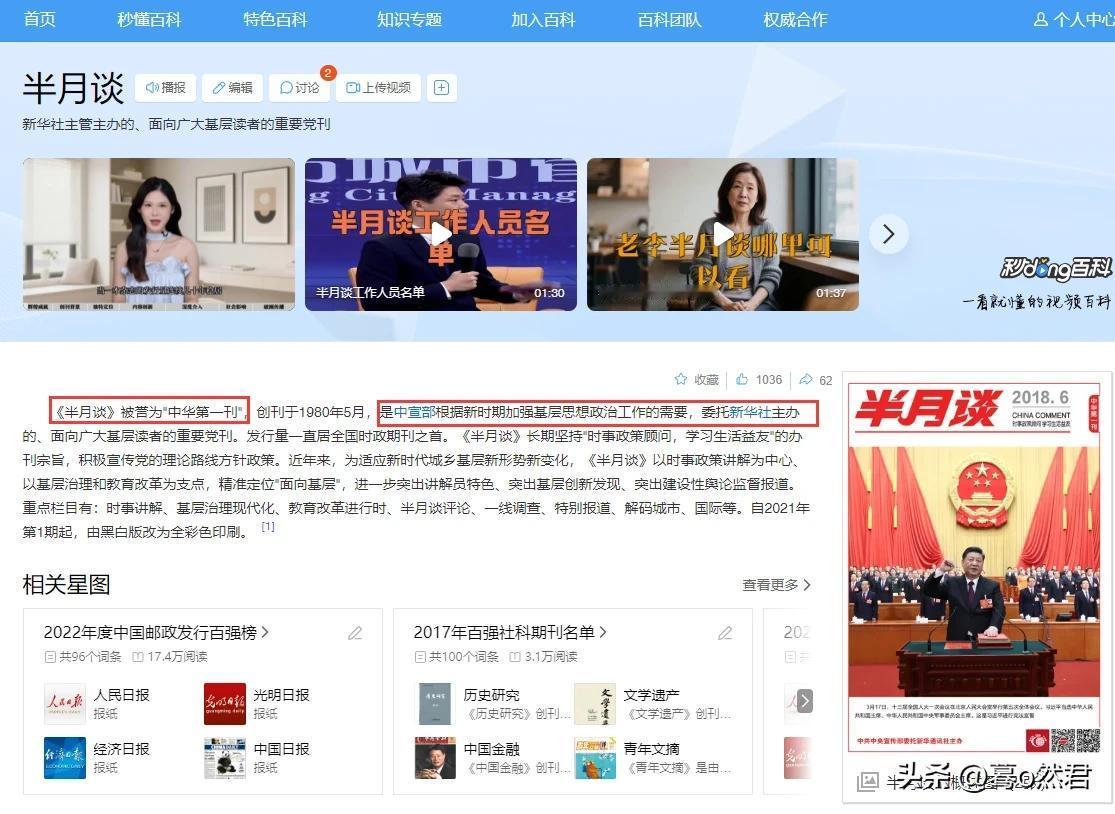Open the 首页 nav item

click(39, 19)
